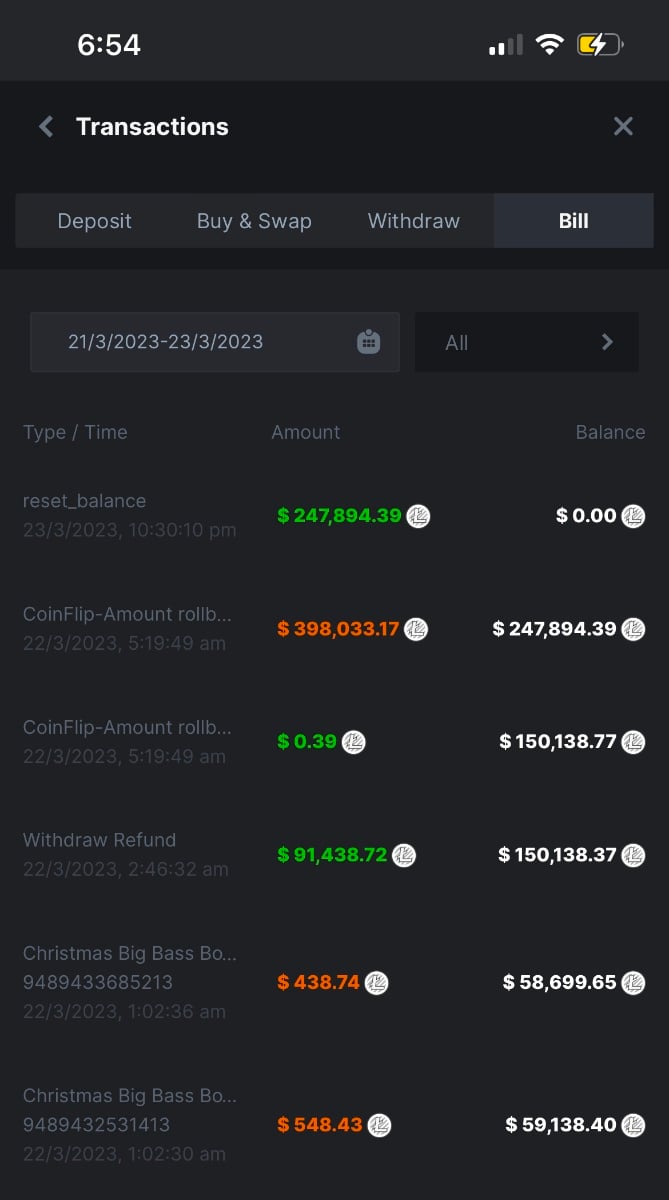Viewport: 669px width, 1200px height.
Task: Click coin icon beside $0.39 amount
Action: (354, 742)
